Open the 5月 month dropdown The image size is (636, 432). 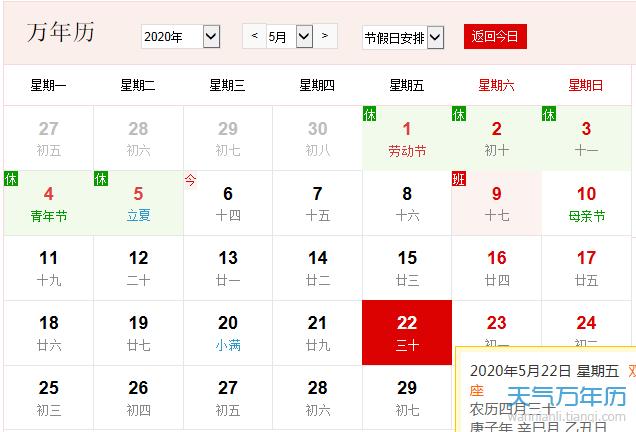pos(290,37)
